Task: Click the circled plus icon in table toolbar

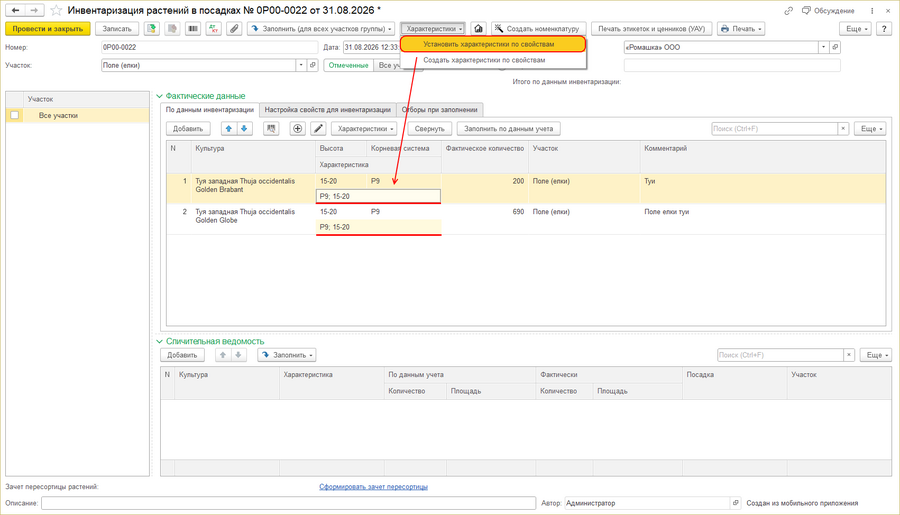Action: coord(297,129)
